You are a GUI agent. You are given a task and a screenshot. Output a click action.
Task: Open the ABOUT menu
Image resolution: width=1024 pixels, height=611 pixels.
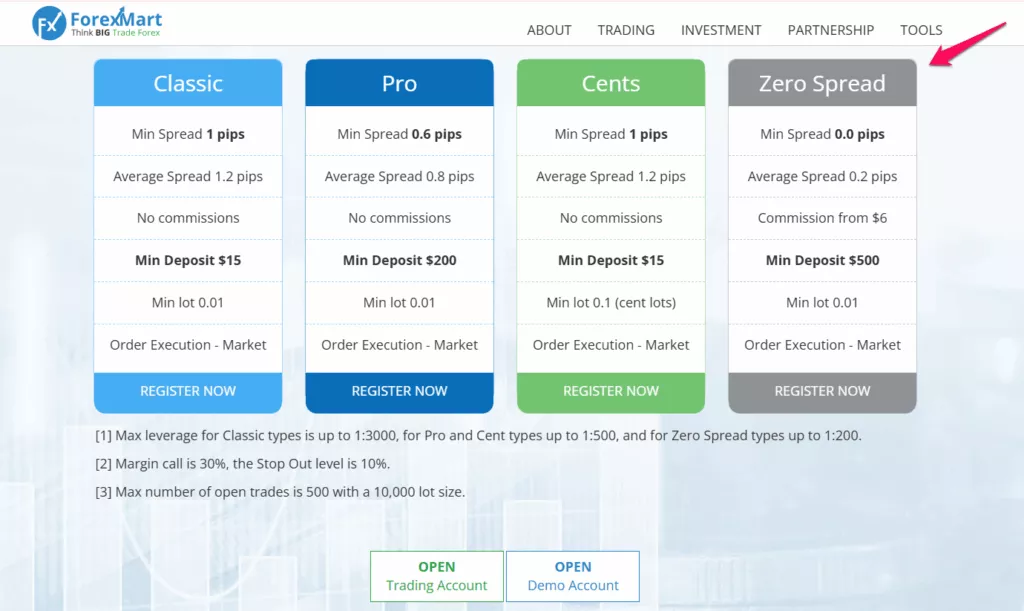coord(549,30)
